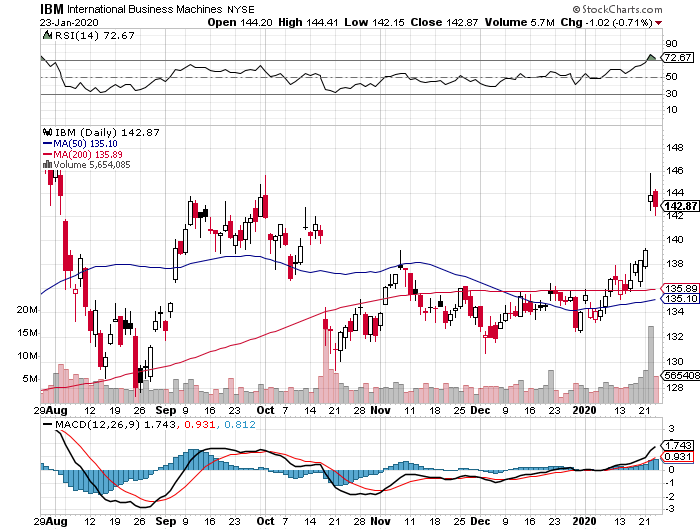700x530 pixels.
Task: Click the RSI(14) 72.67 legend label
Action: click(94, 36)
